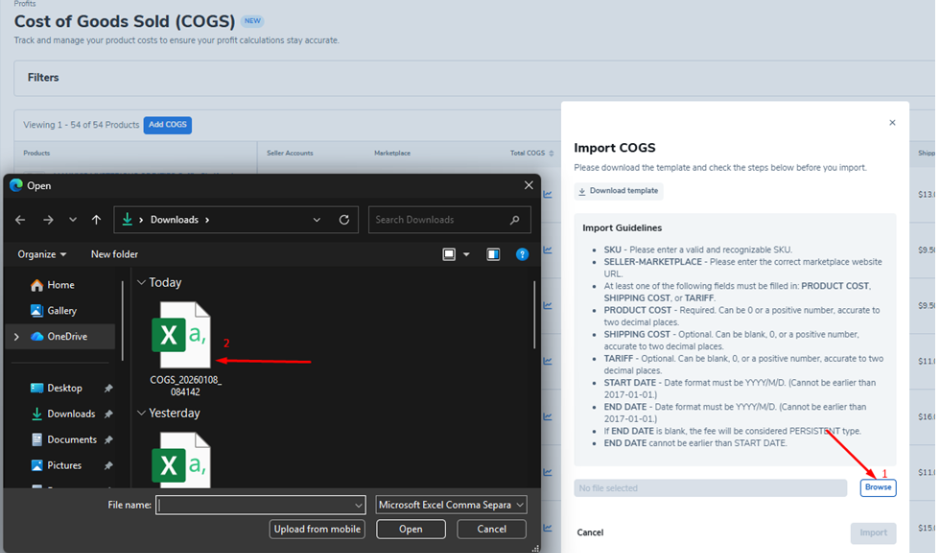
Task: Toggle the preview pane icon
Action: (493, 255)
